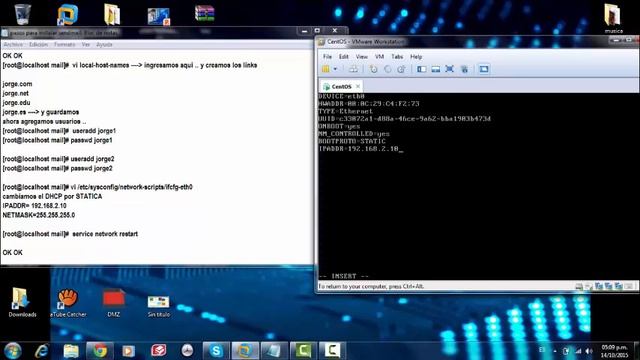Click the volume icon in system tray
640x360 pixels.
click(589, 351)
